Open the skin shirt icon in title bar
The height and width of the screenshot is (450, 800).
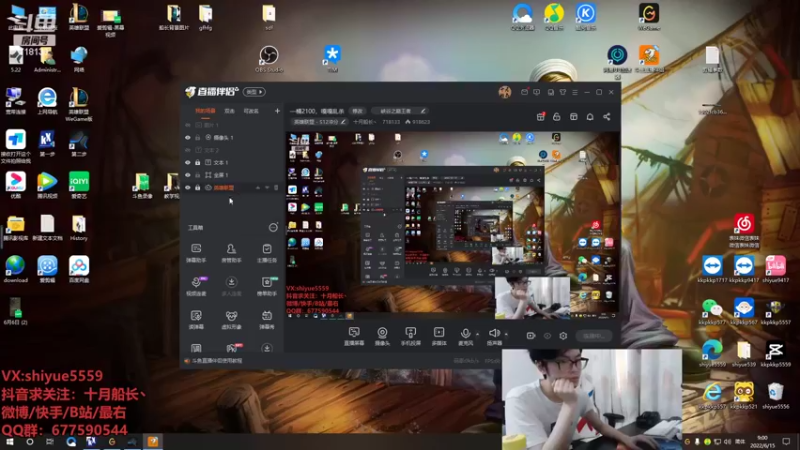click(563, 92)
